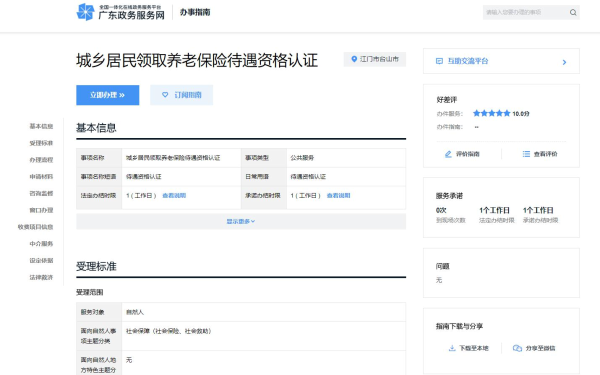The image size is (600, 375).
Task: Expand 显示更多 in 基本信息
Action: (x=241, y=222)
